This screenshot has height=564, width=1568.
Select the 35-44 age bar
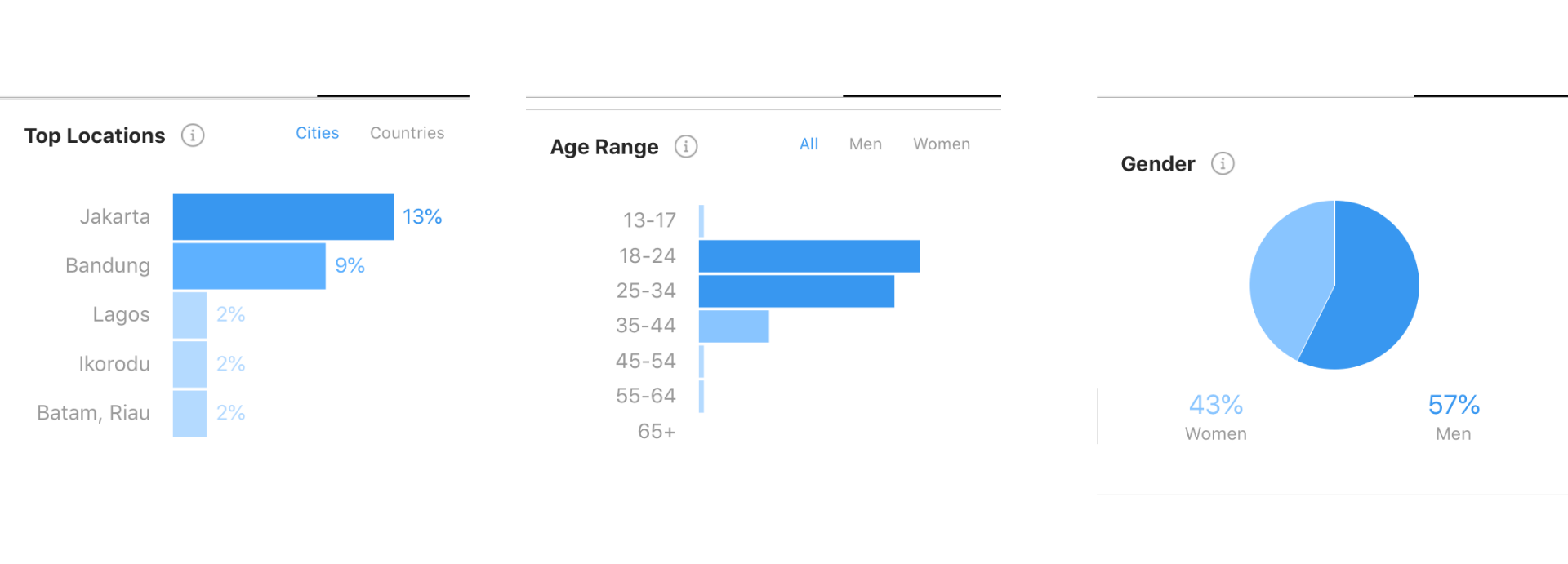click(734, 326)
